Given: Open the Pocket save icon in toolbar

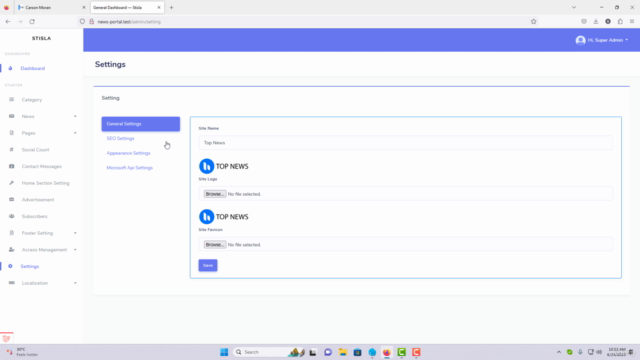Looking at the screenshot, I should click(x=584, y=22).
